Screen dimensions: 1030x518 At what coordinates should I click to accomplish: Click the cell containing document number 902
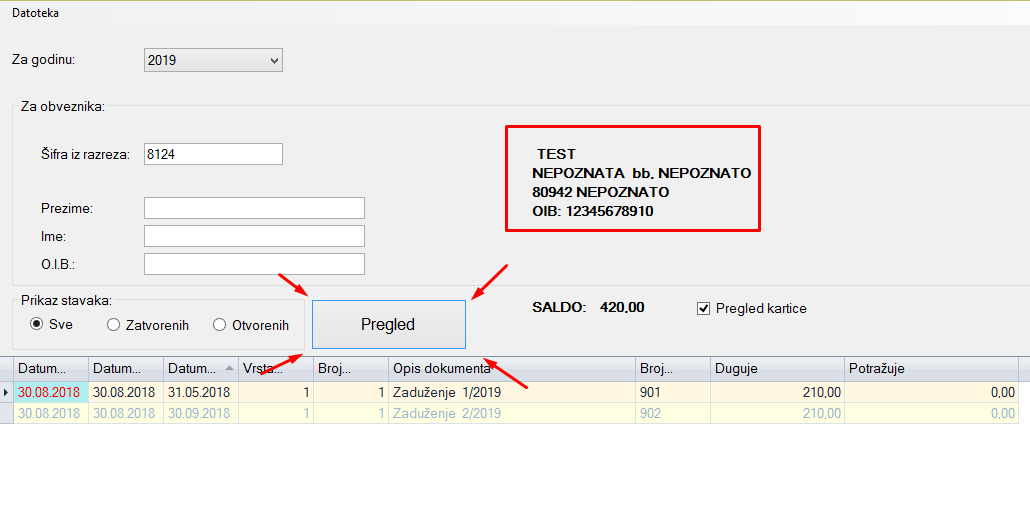672,413
